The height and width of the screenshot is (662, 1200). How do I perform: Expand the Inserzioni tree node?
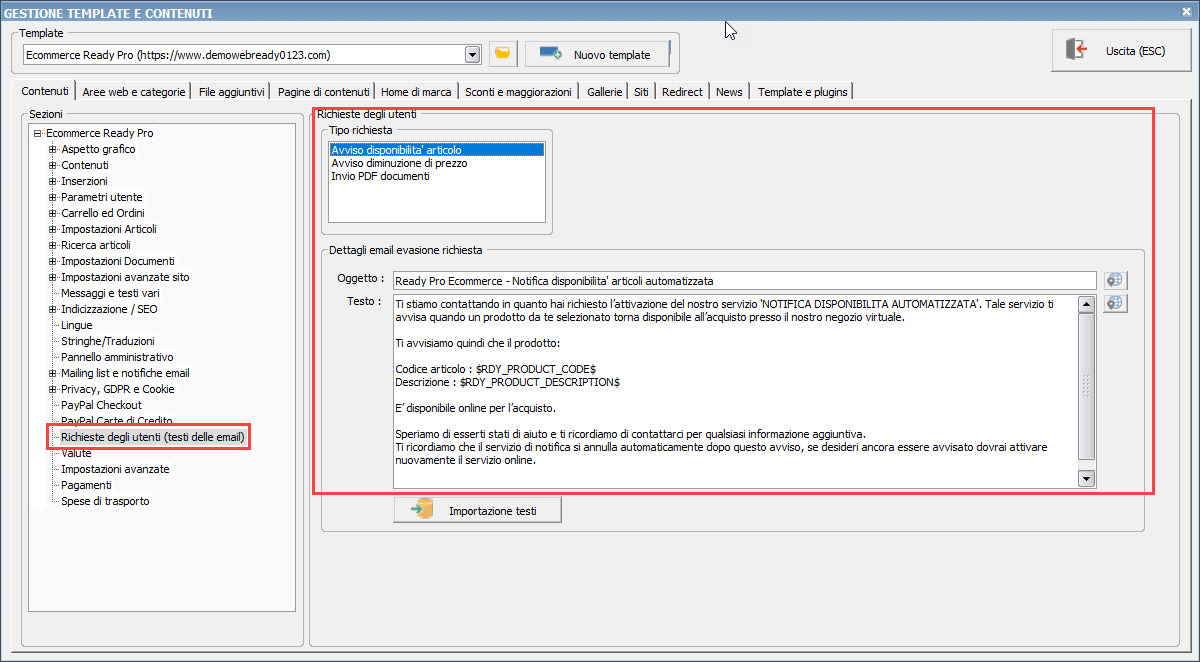(x=53, y=181)
